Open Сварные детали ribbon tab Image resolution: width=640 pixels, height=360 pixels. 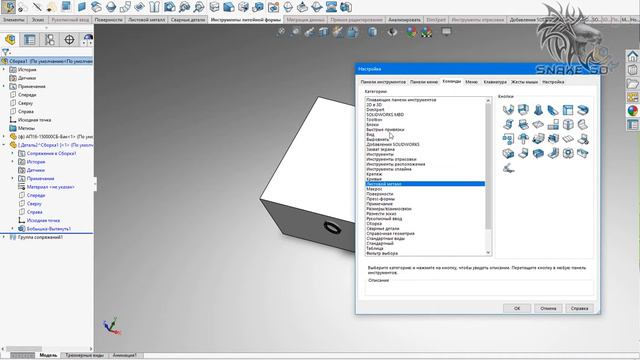188,20
